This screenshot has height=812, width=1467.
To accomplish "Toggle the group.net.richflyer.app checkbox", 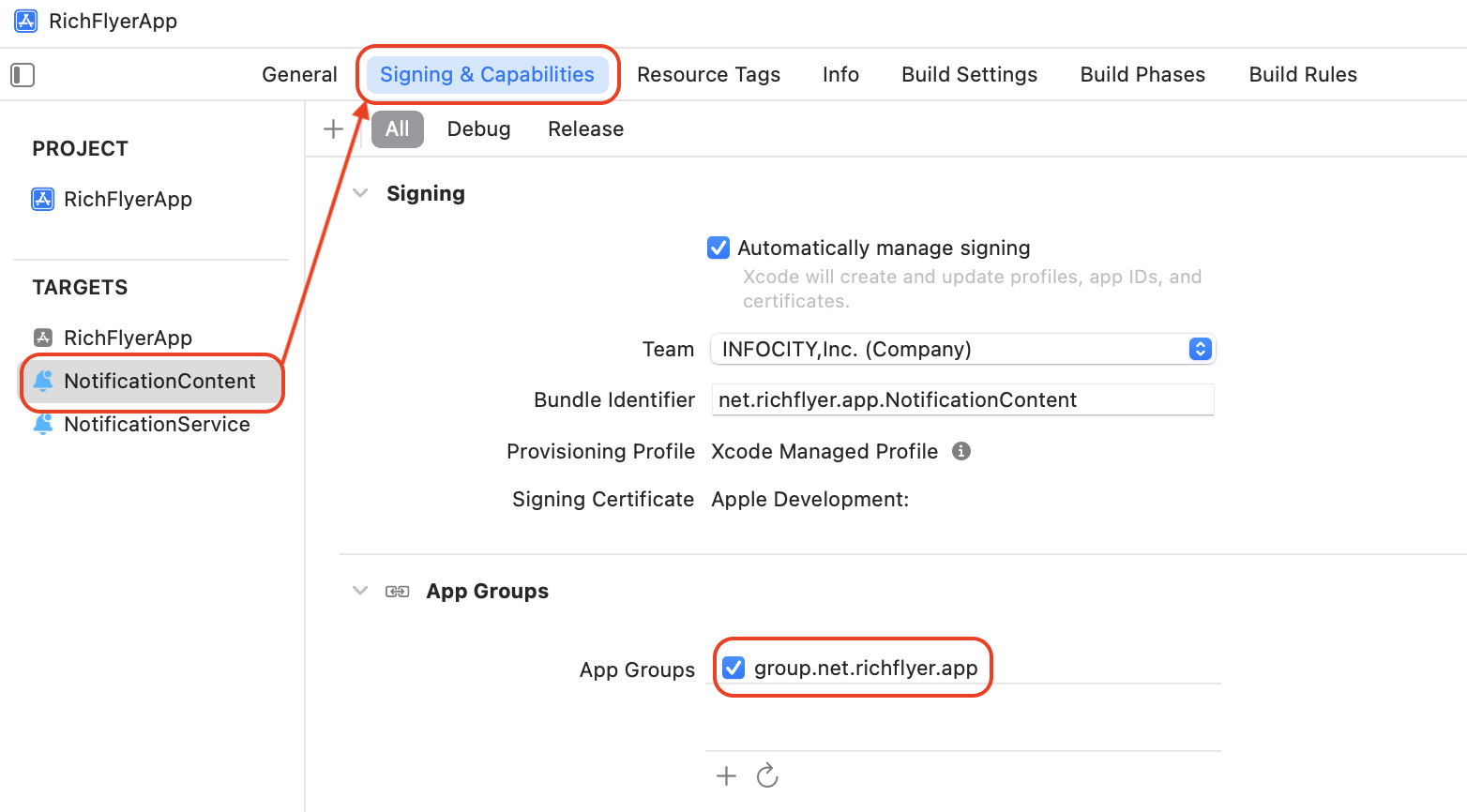I will coord(733,668).
